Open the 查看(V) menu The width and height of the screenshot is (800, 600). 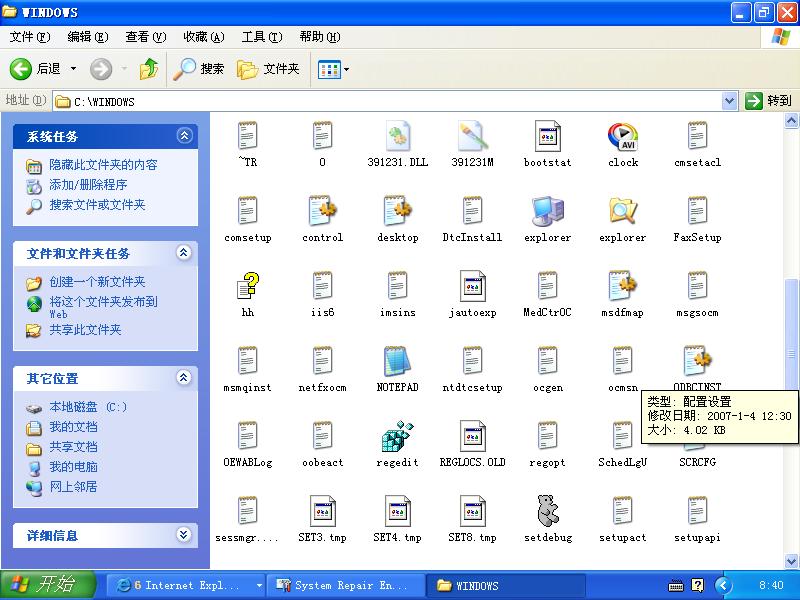pyautogui.click(x=146, y=37)
